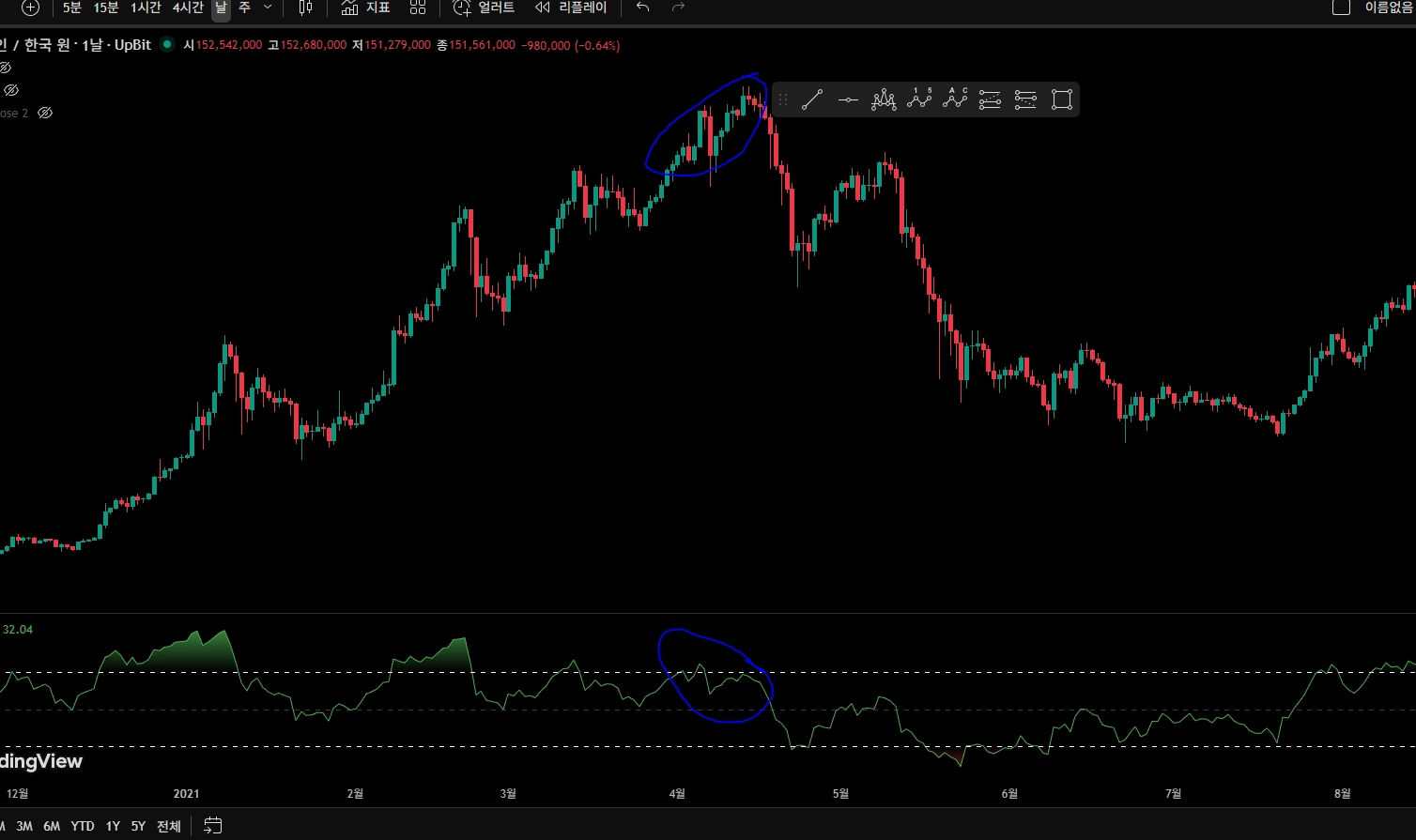Viewport: 1416px width, 840px height.
Task: Click the 2월 label on time axis
Action: (355, 793)
